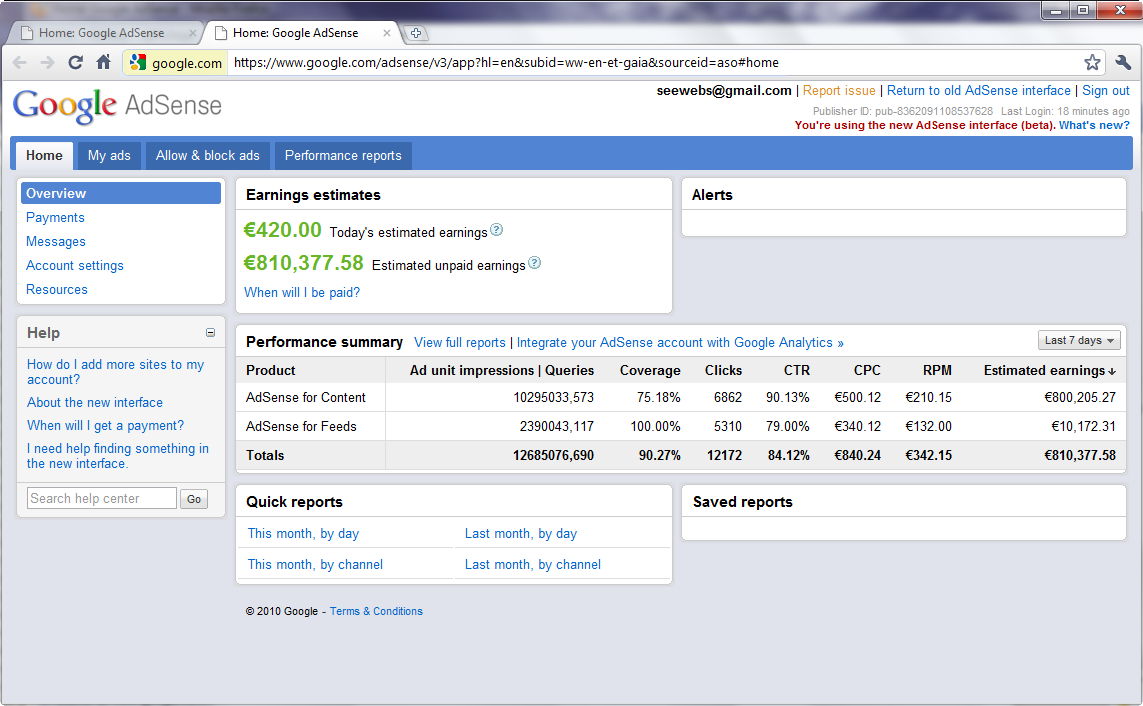Open the wrench settings menu
The height and width of the screenshot is (706, 1143).
(x=1123, y=63)
